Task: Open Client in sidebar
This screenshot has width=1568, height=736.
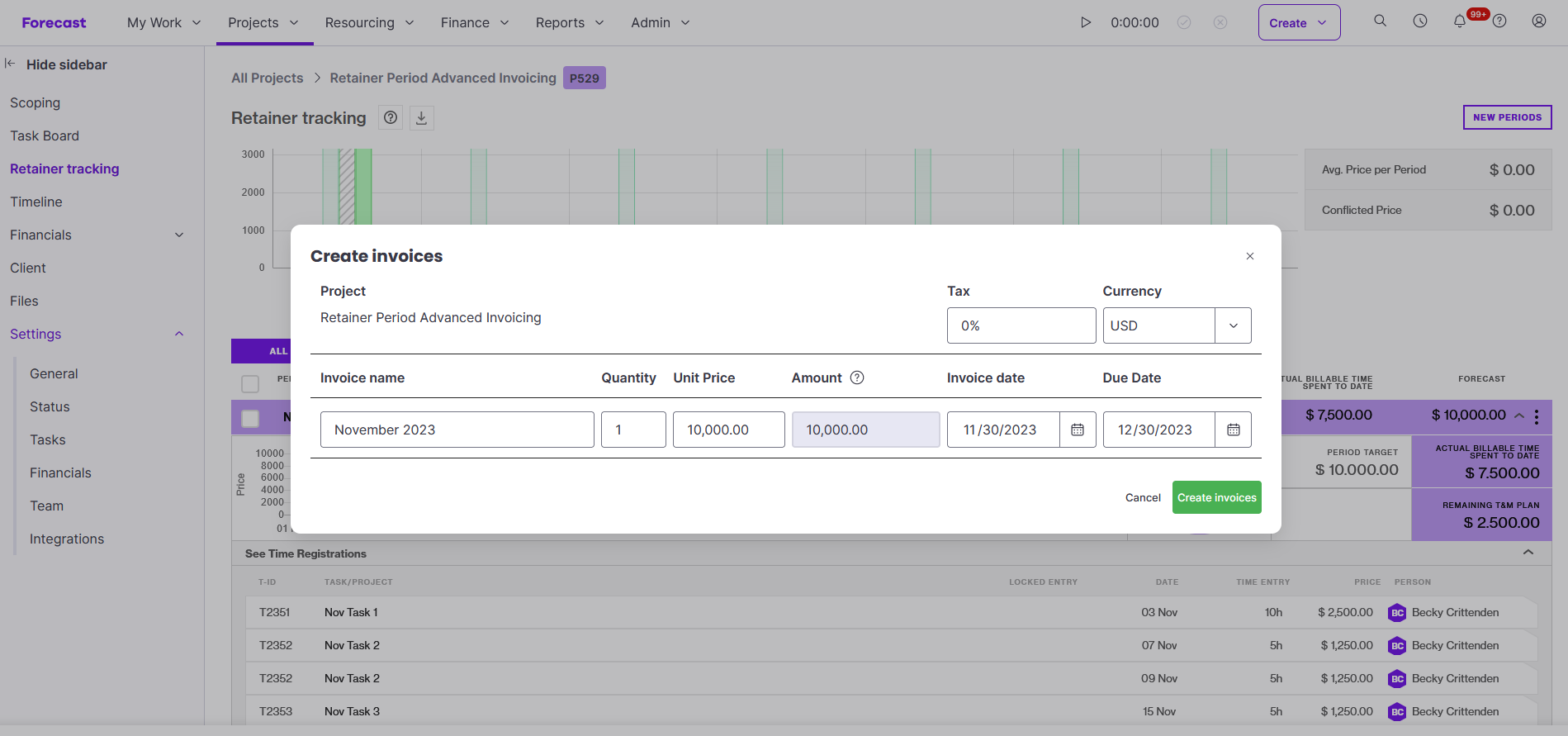Action: point(28,268)
